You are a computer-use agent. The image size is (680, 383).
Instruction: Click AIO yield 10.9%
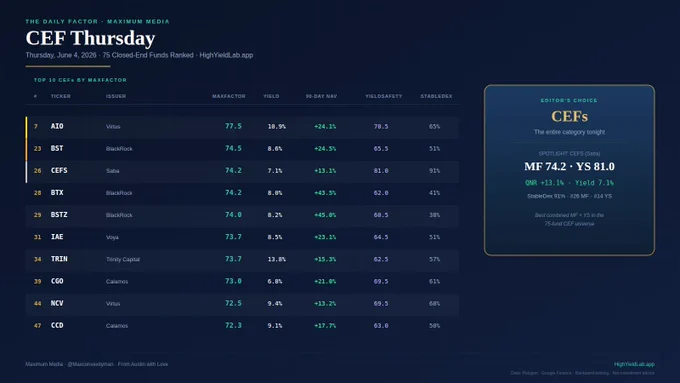(276, 127)
